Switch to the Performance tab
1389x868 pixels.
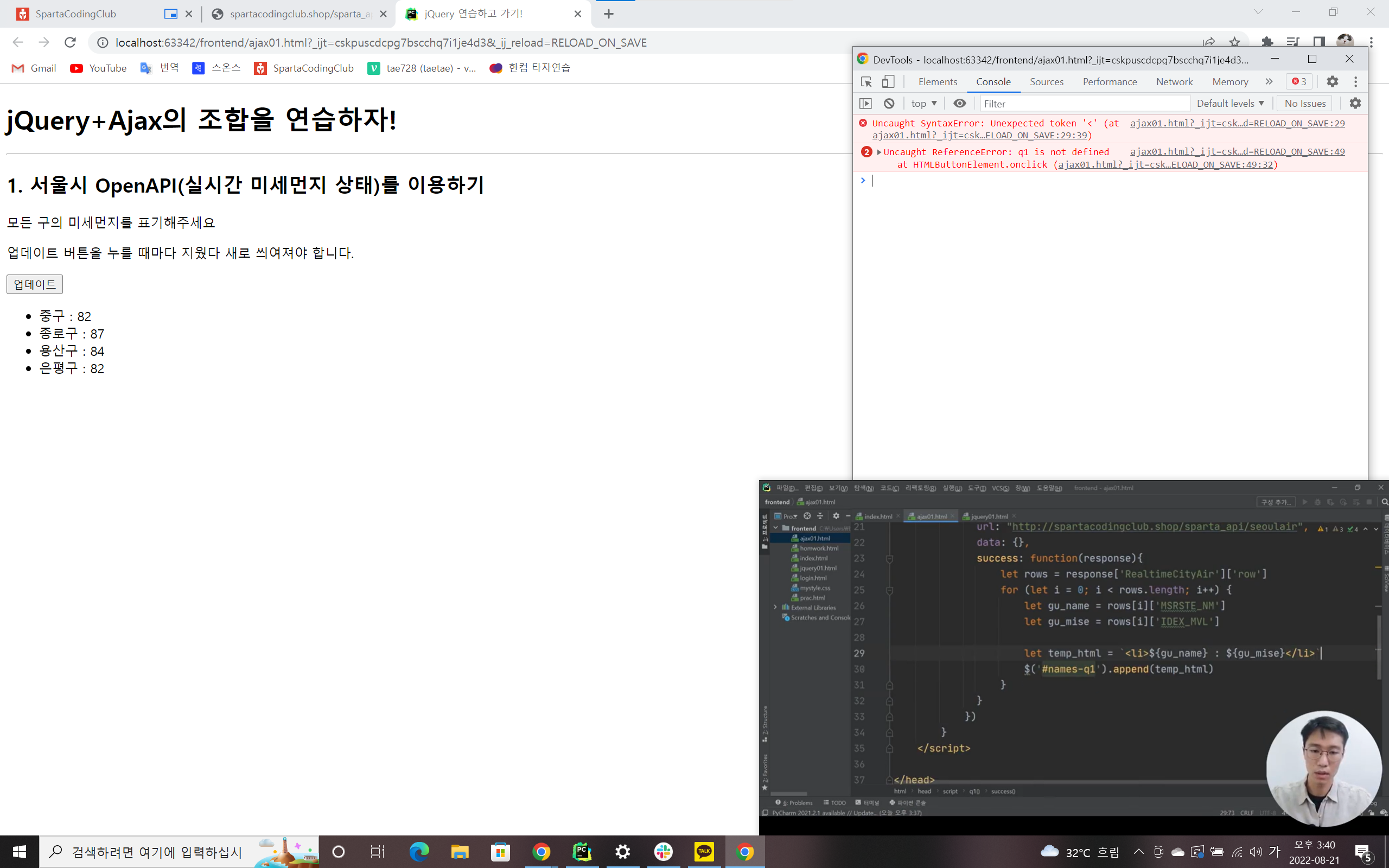pyautogui.click(x=1109, y=81)
